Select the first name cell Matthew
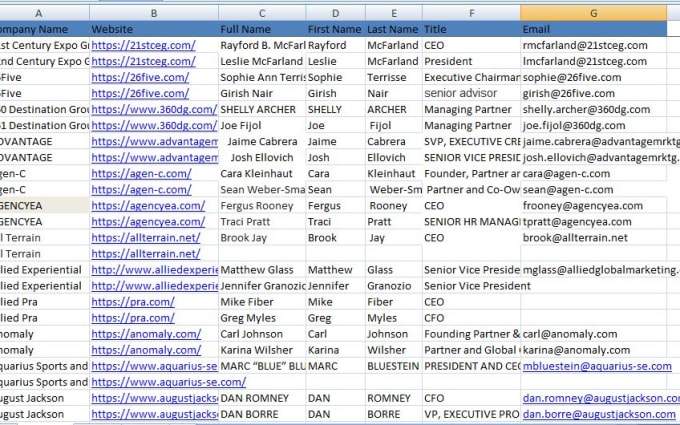The height and width of the screenshot is (425, 680). click(335, 270)
